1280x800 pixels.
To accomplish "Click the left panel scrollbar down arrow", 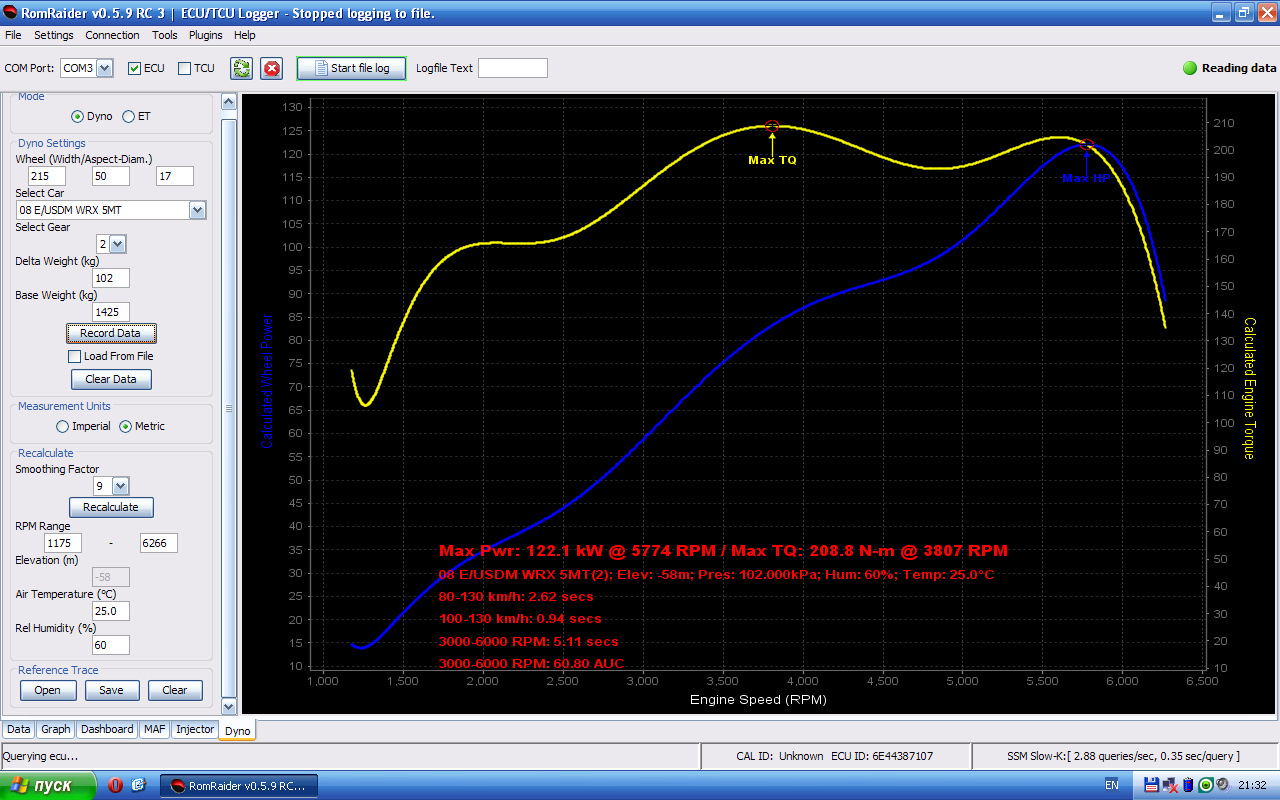I will 229,706.
